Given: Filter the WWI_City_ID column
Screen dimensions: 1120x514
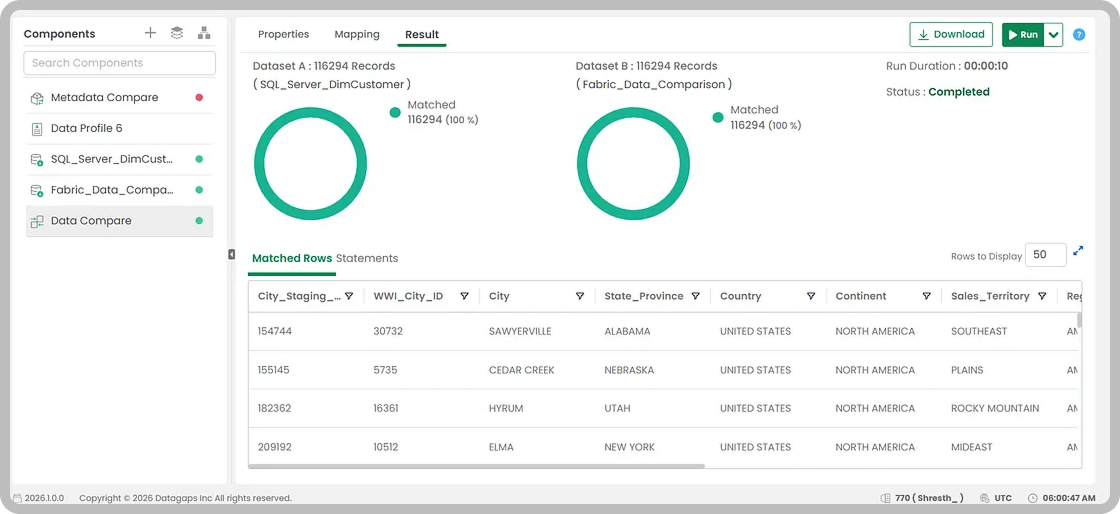Looking at the screenshot, I should [464, 296].
